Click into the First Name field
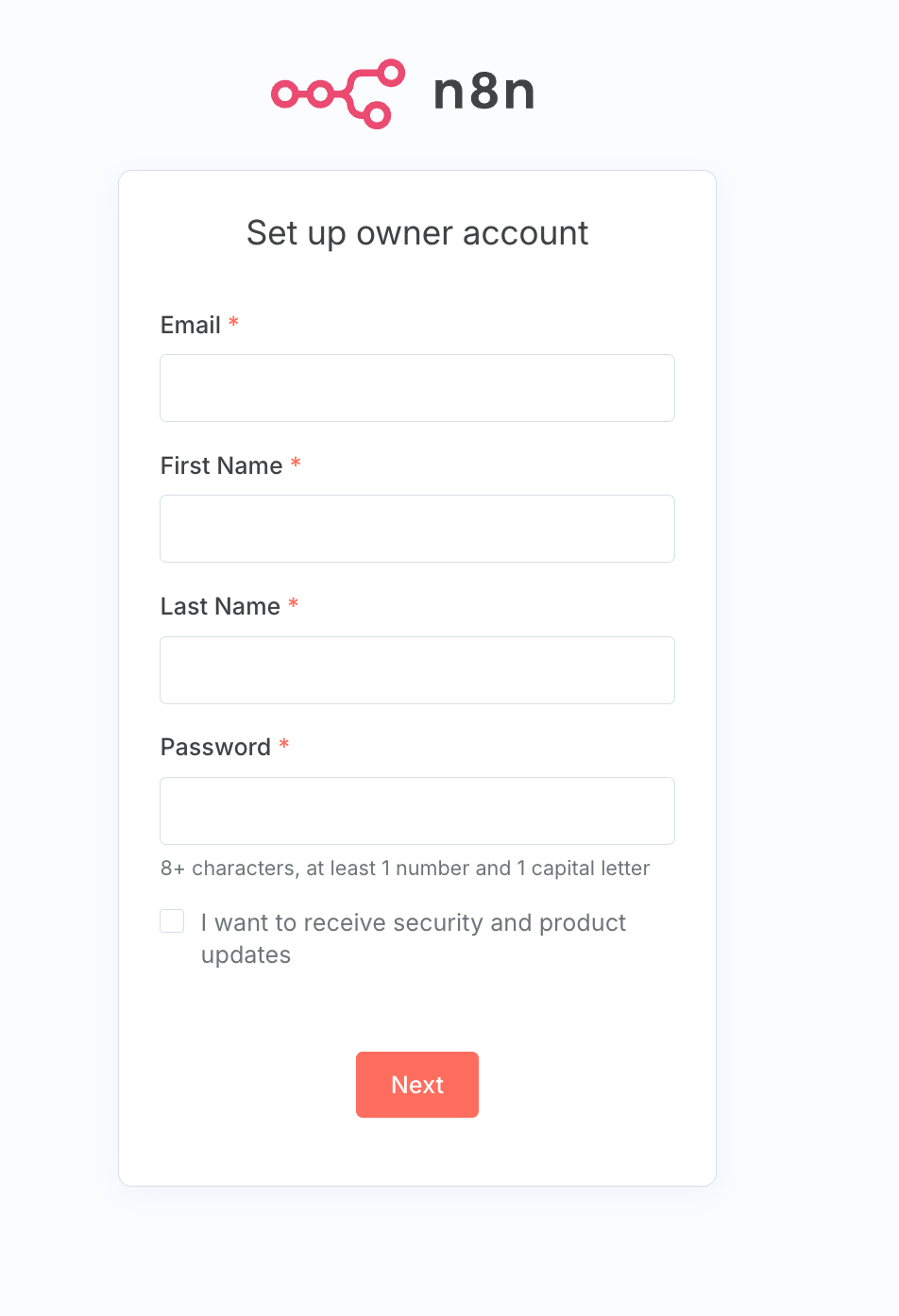Viewport: 899px width, 1316px height. 417,529
